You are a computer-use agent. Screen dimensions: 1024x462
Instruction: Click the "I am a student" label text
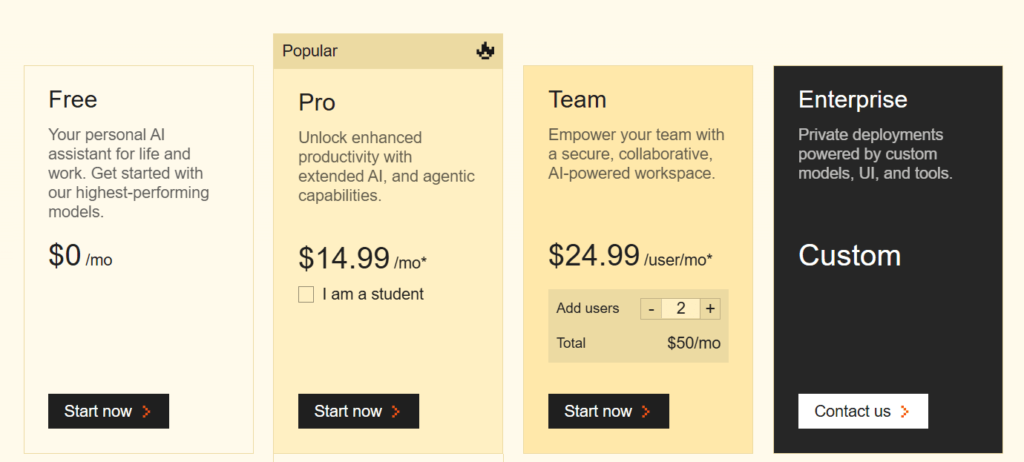[x=373, y=294]
